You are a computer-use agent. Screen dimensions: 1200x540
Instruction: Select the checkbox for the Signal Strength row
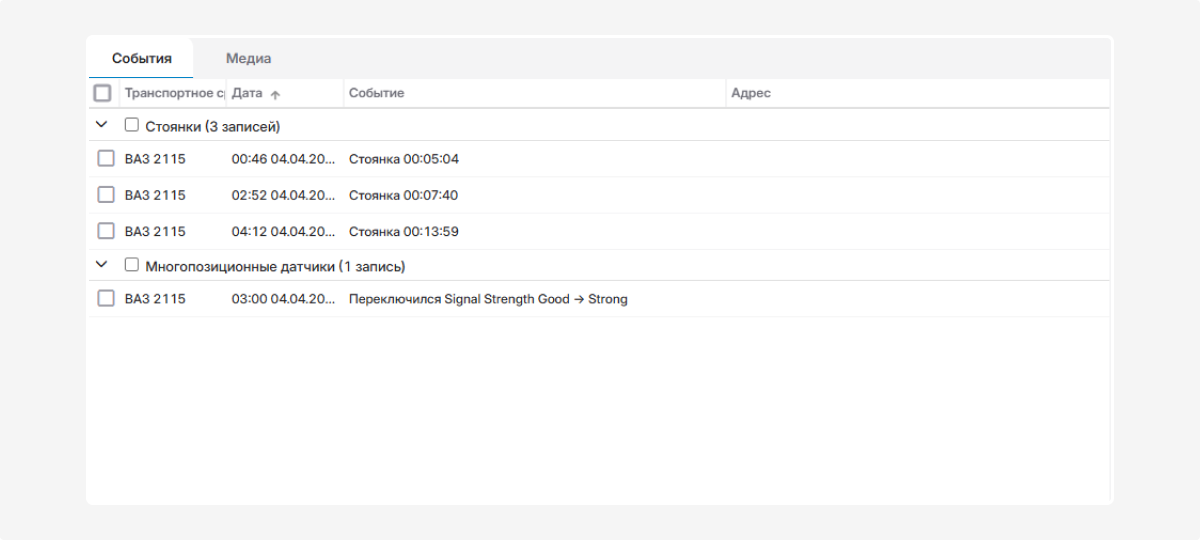pos(106,299)
